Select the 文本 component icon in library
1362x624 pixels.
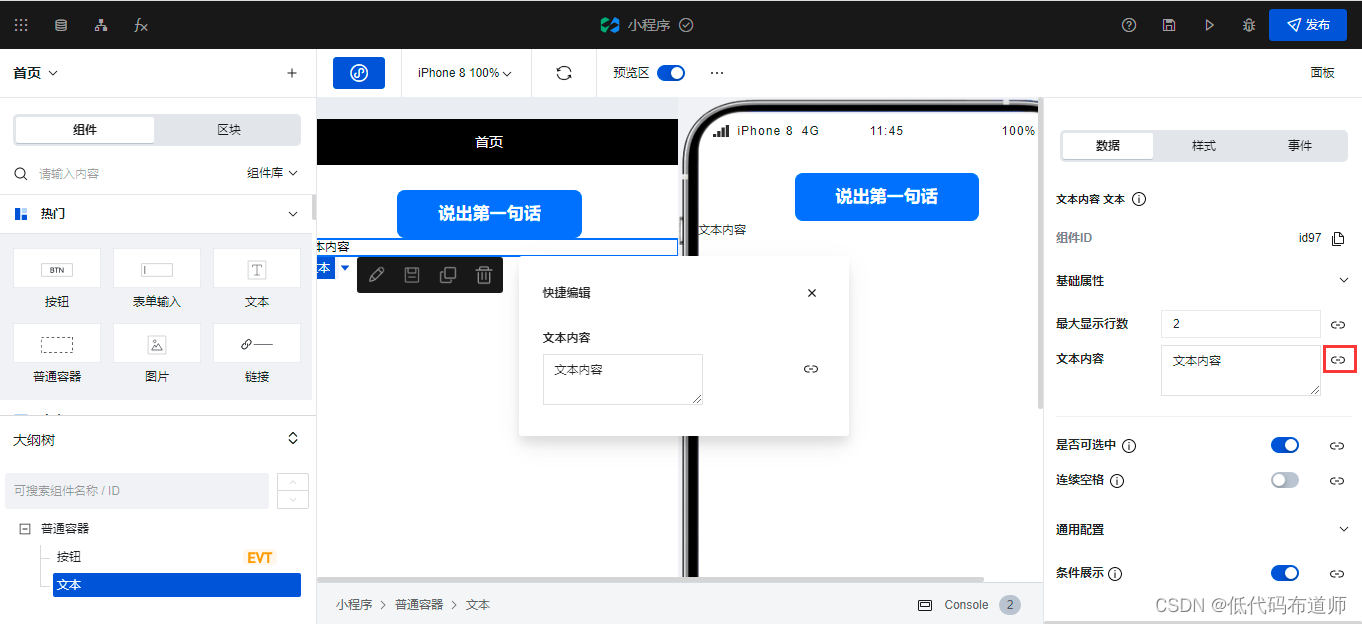click(x=257, y=268)
